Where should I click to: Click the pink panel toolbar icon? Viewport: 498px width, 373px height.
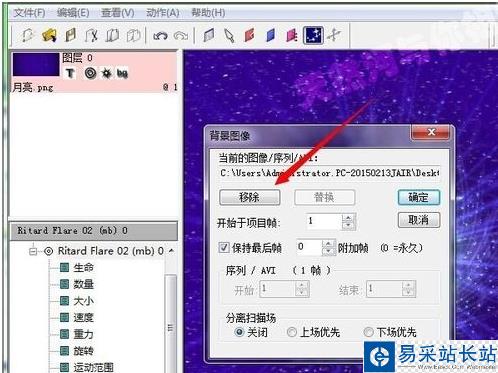292,35
